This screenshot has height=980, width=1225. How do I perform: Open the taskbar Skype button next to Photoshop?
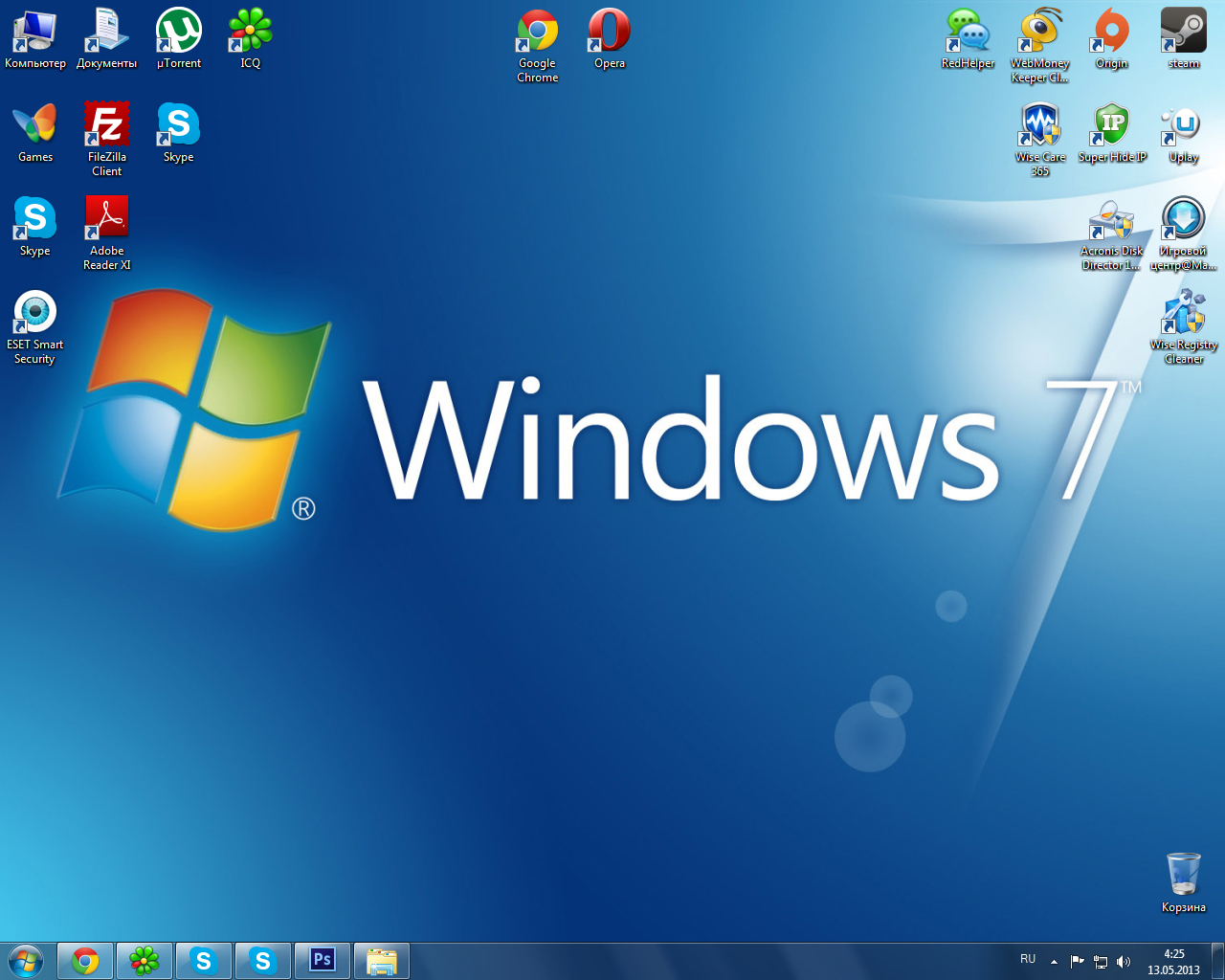point(263,961)
